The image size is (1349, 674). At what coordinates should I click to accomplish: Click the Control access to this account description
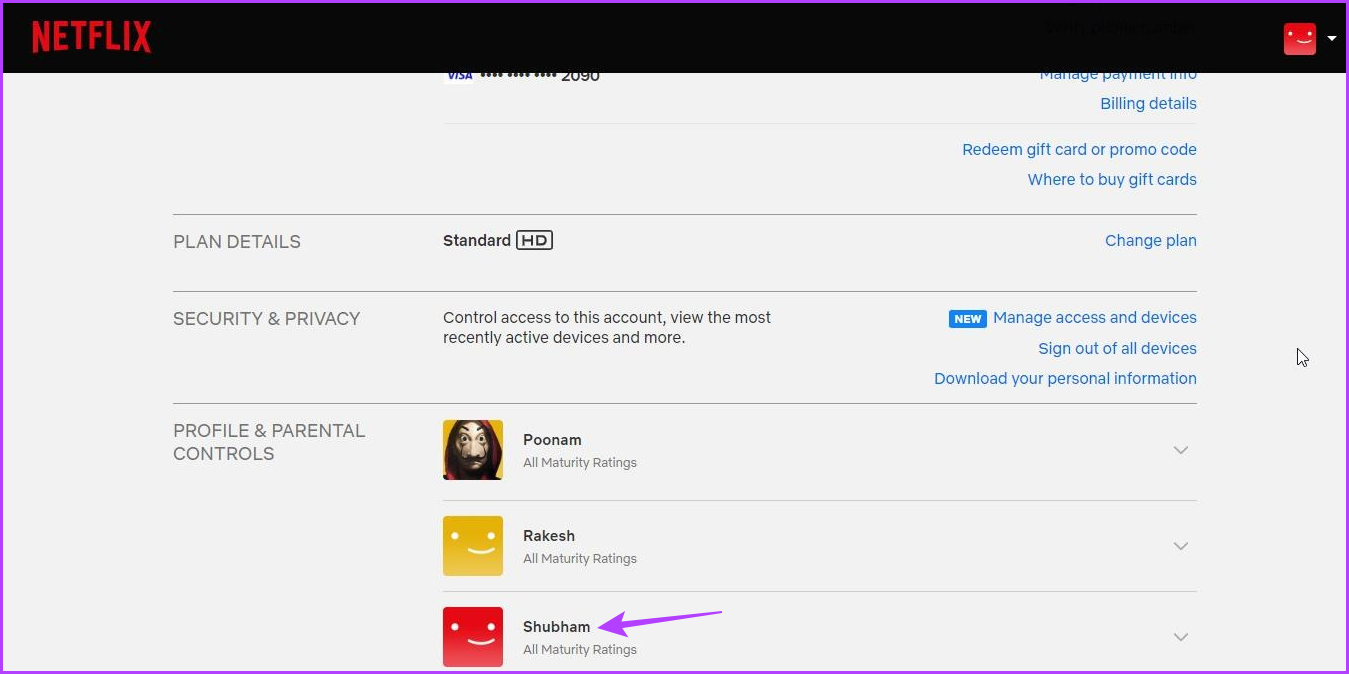607,327
